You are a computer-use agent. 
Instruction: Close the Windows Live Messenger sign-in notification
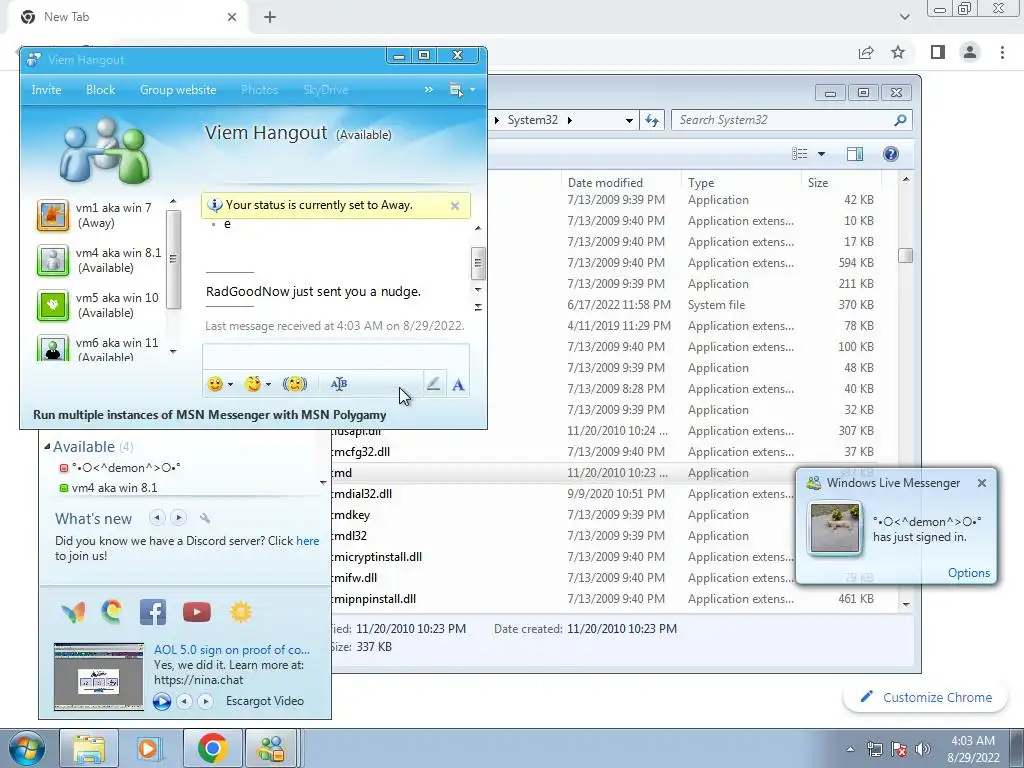pos(982,483)
